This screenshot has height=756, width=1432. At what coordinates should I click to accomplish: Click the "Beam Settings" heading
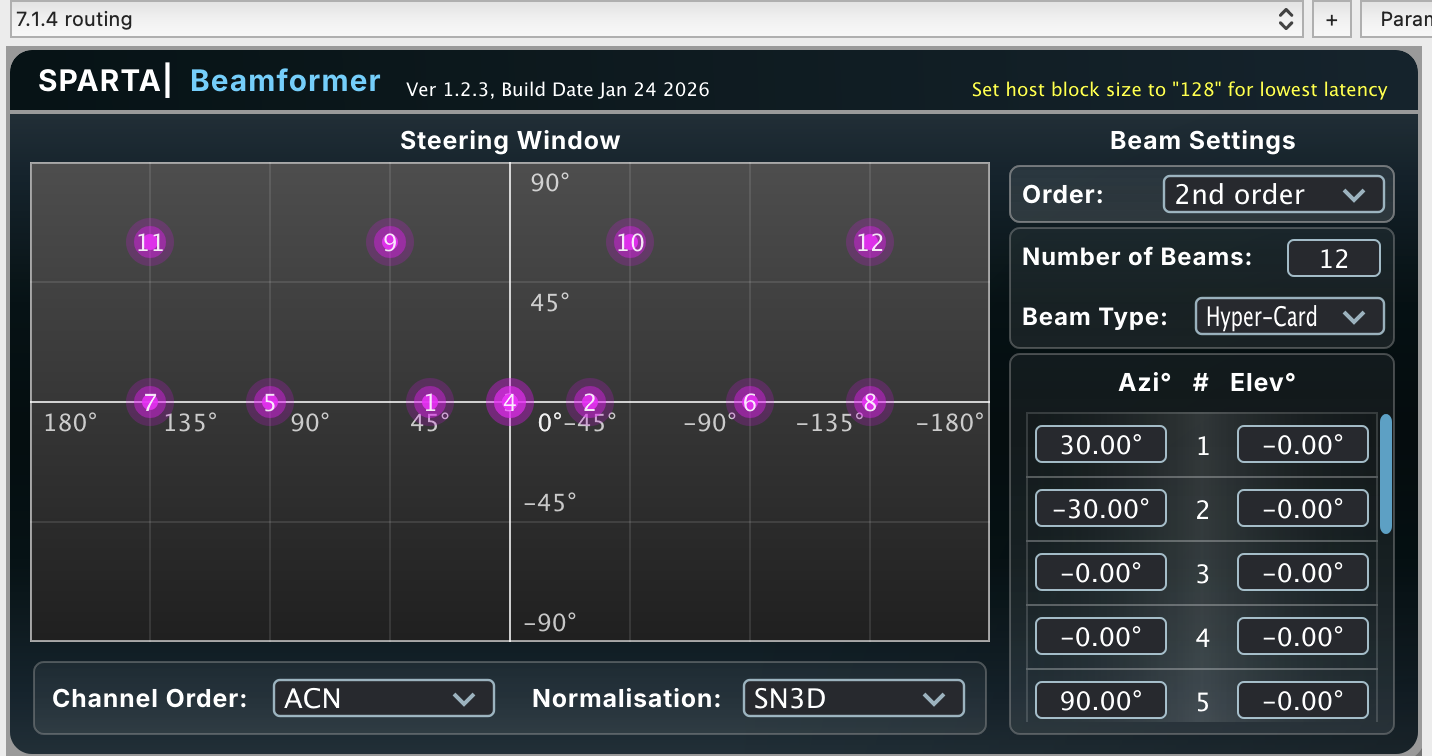(1203, 141)
